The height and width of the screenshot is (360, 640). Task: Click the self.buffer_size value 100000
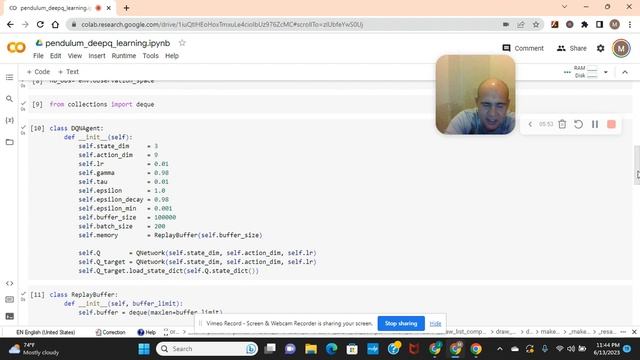tap(165, 218)
